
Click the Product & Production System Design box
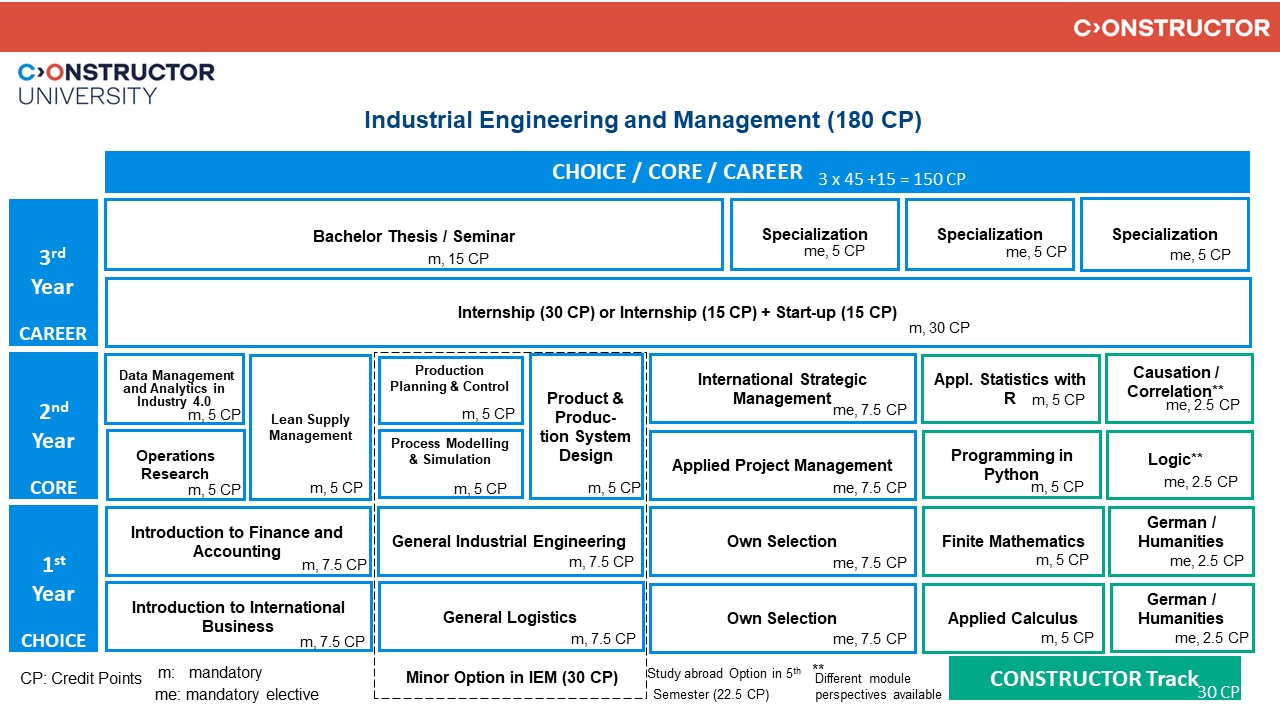click(x=587, y=424)
